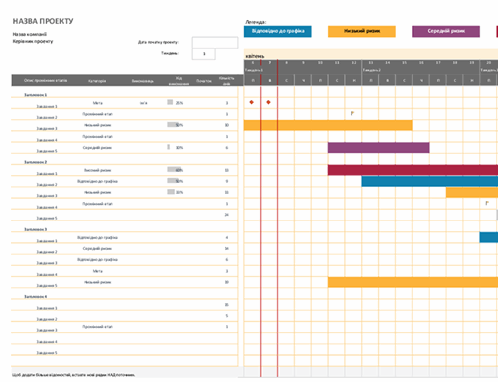Click the Тиждень 2 week header
This screenshot has width=498, height=382.
pyautogui.click(x=372, y=70)
